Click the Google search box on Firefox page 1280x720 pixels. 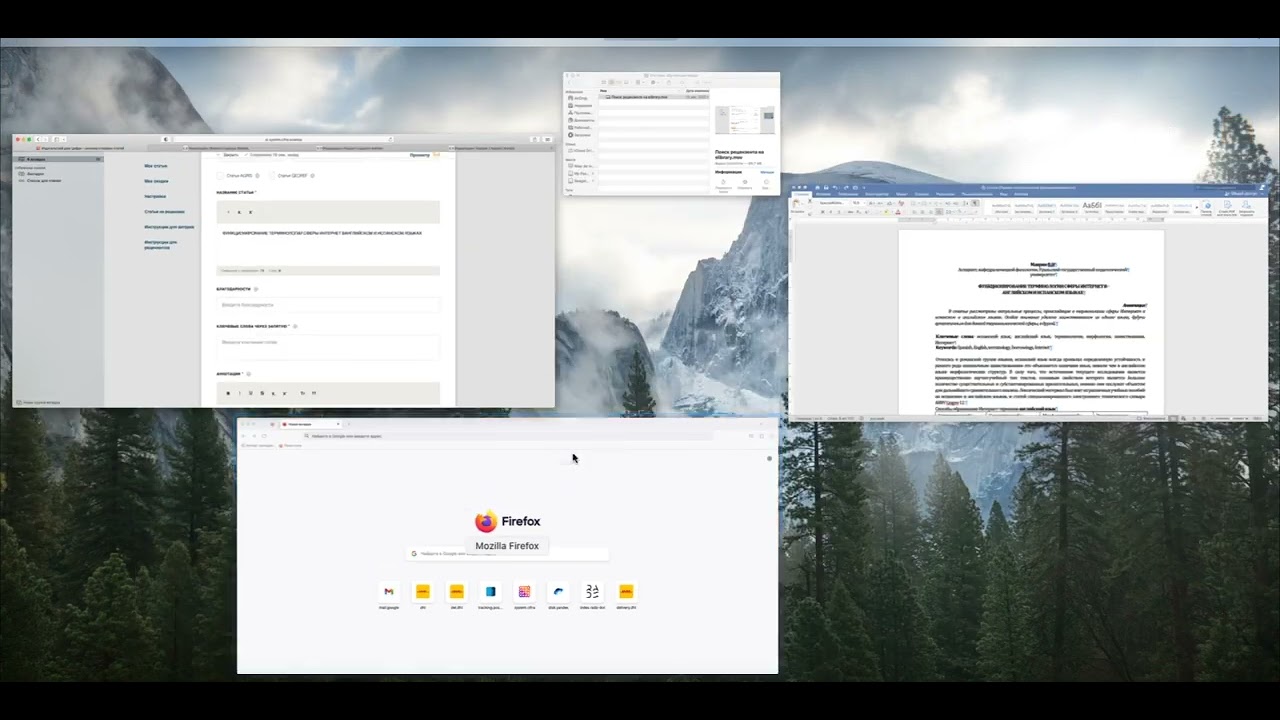(508, 553)
